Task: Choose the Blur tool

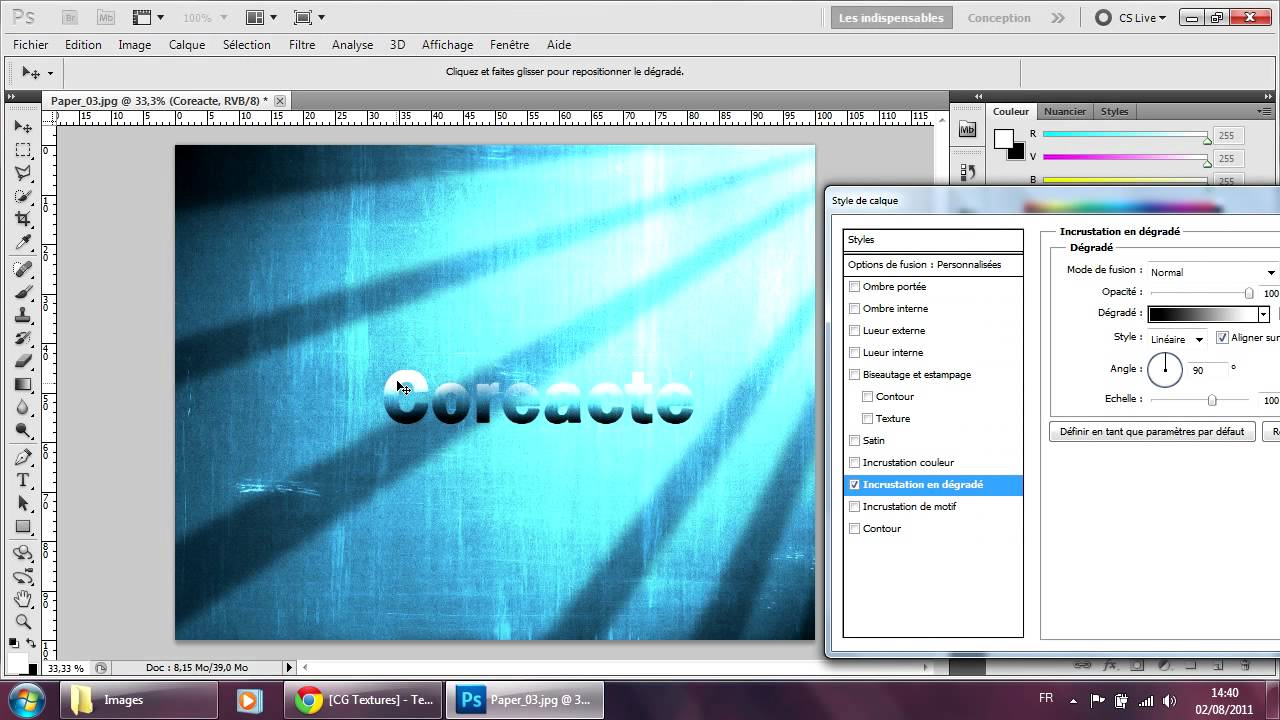Action: 23,407
